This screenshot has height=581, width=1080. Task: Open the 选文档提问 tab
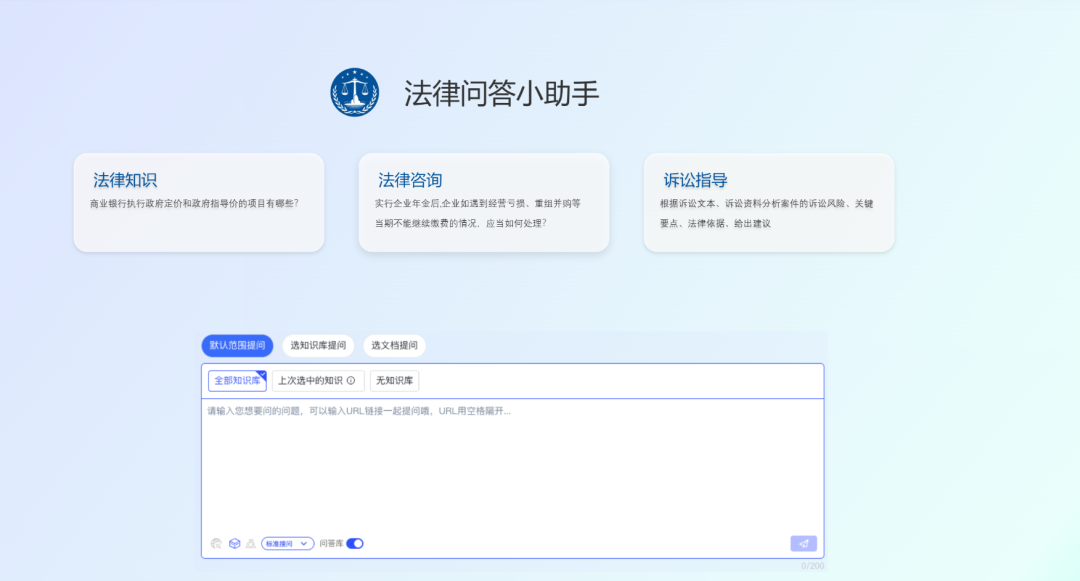pos(394,346)
